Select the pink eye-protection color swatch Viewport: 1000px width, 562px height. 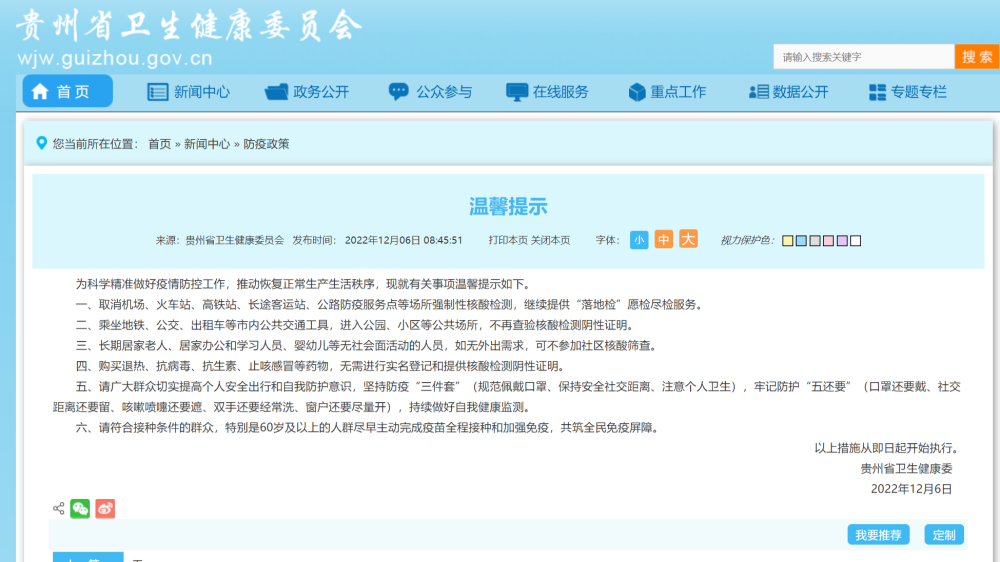(x=828, y=240)
